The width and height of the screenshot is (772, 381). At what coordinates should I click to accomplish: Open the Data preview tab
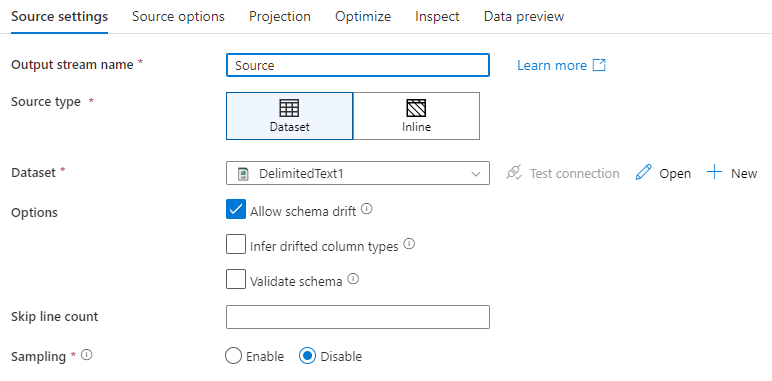[524, 16]
